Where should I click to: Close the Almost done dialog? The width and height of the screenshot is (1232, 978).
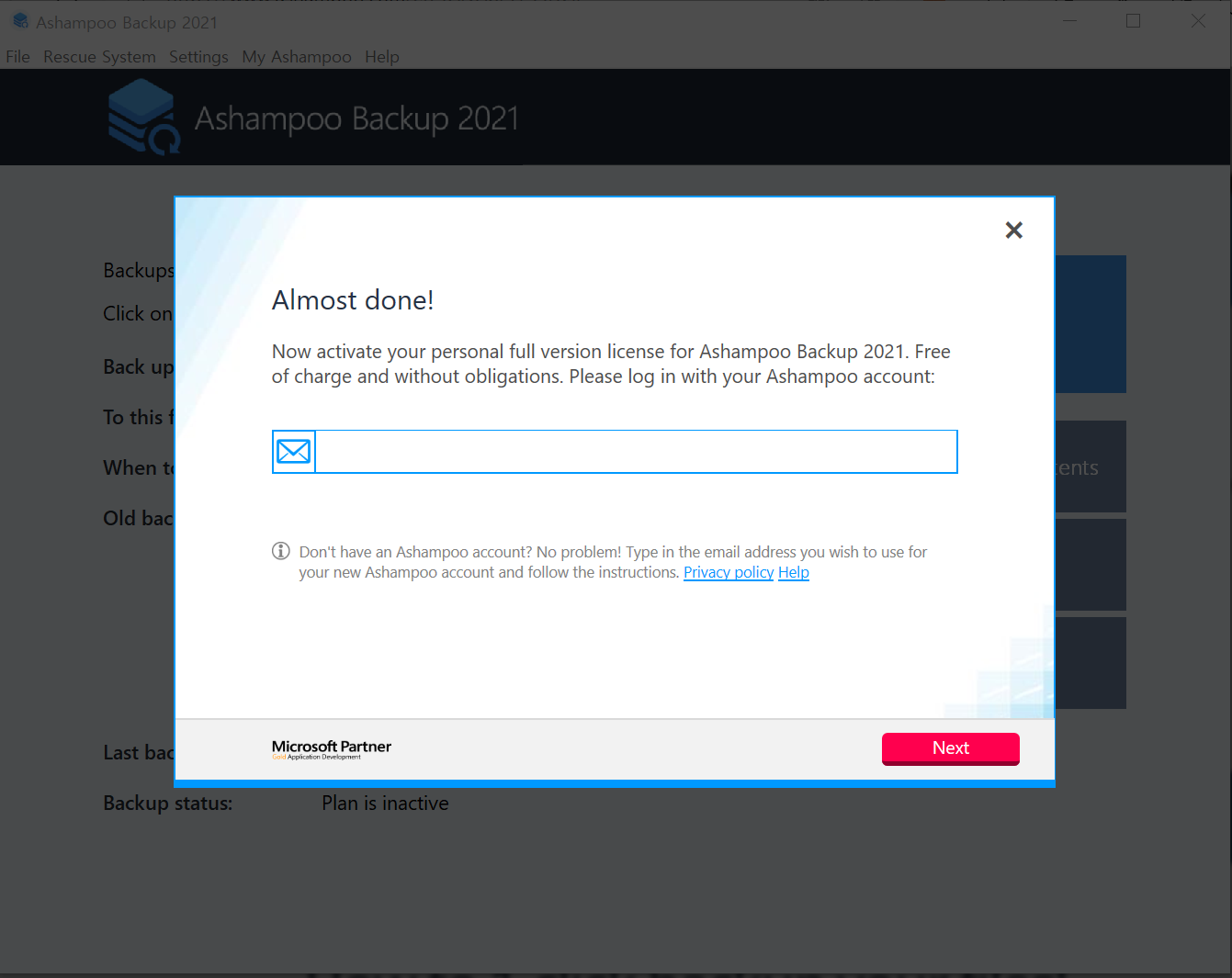[1013, 230]
